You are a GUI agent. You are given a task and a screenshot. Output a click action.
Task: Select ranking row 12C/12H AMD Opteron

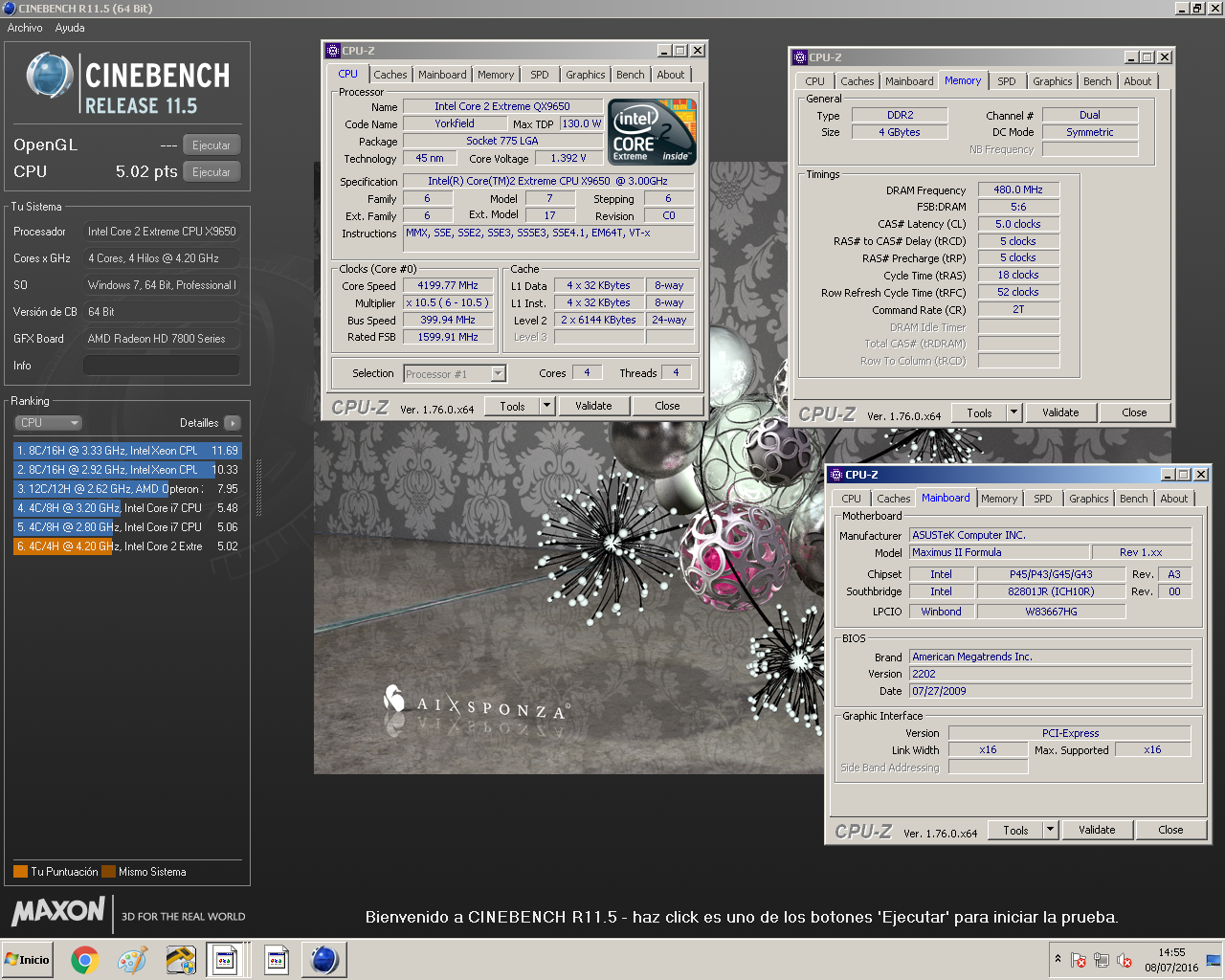[x=127, y=489]
